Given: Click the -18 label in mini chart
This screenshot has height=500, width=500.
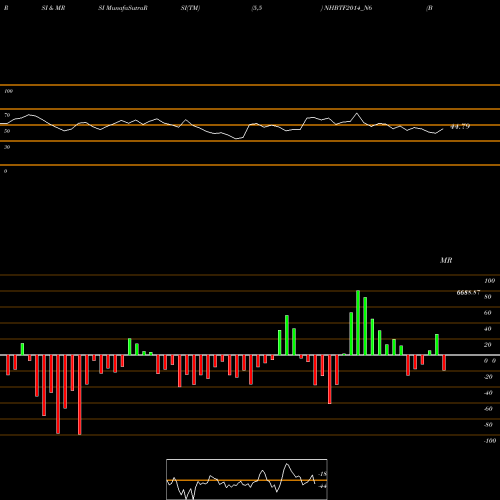Looking at the screenshot, I should [x=322, y=474].
